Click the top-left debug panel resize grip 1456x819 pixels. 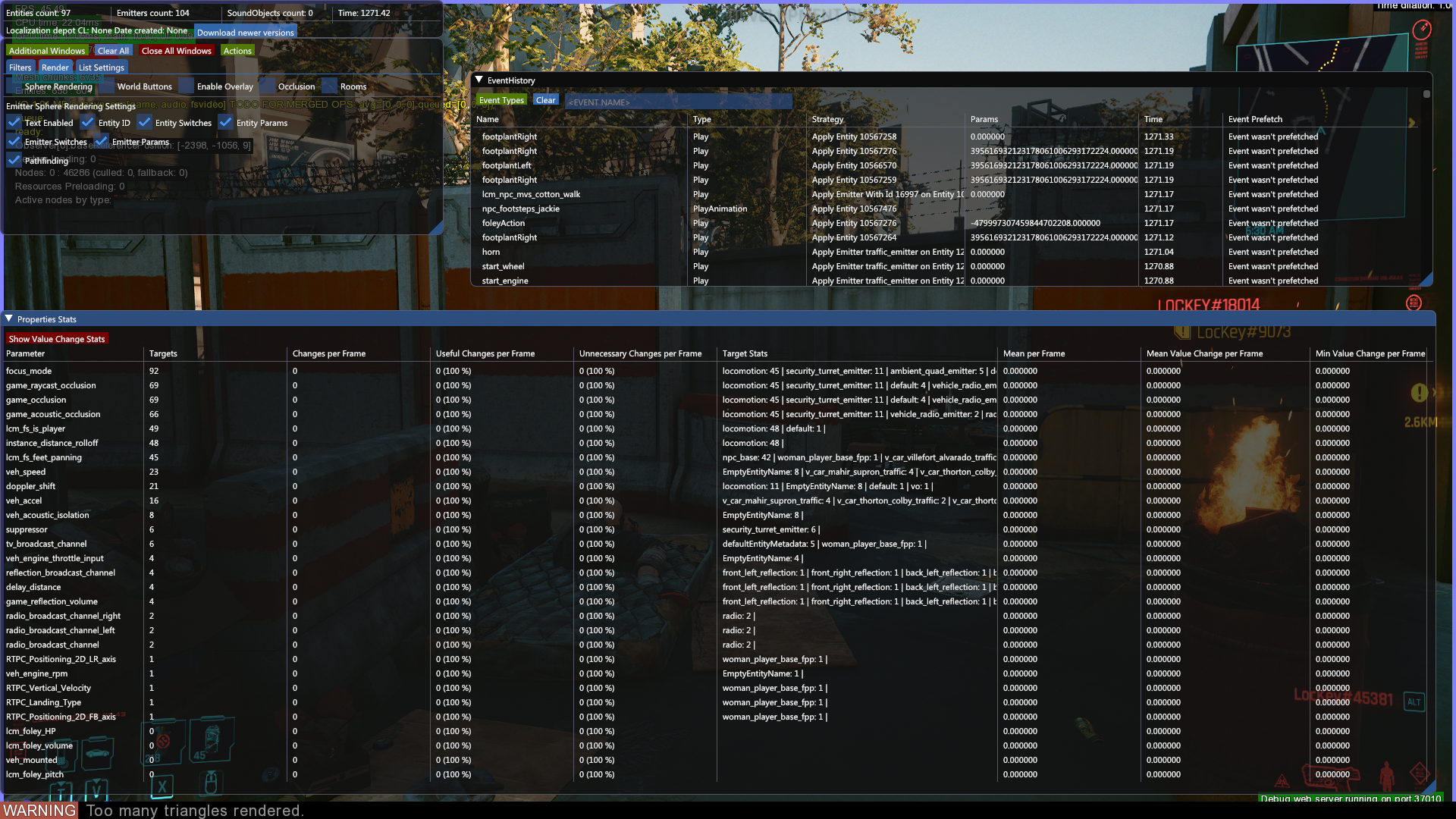[437, 228]
